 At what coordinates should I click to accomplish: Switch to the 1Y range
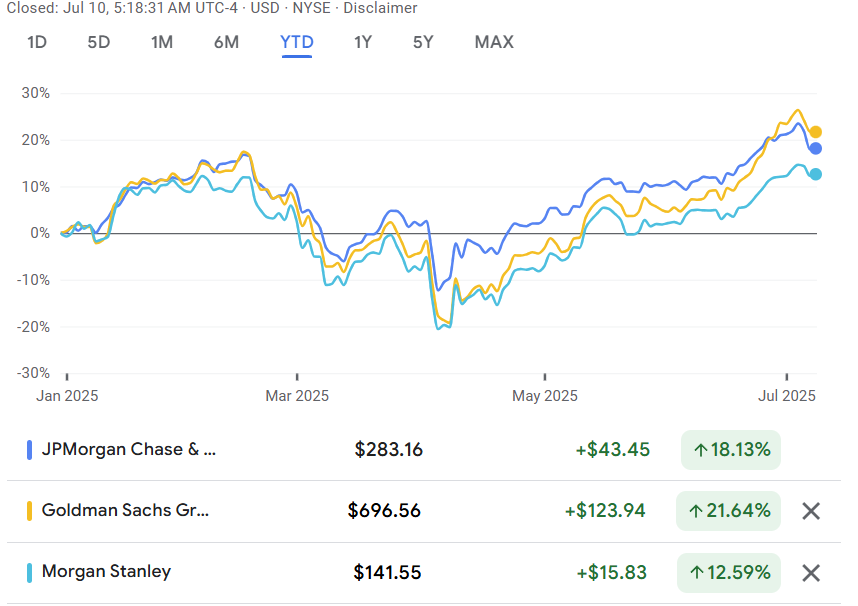tap(363, 42)
